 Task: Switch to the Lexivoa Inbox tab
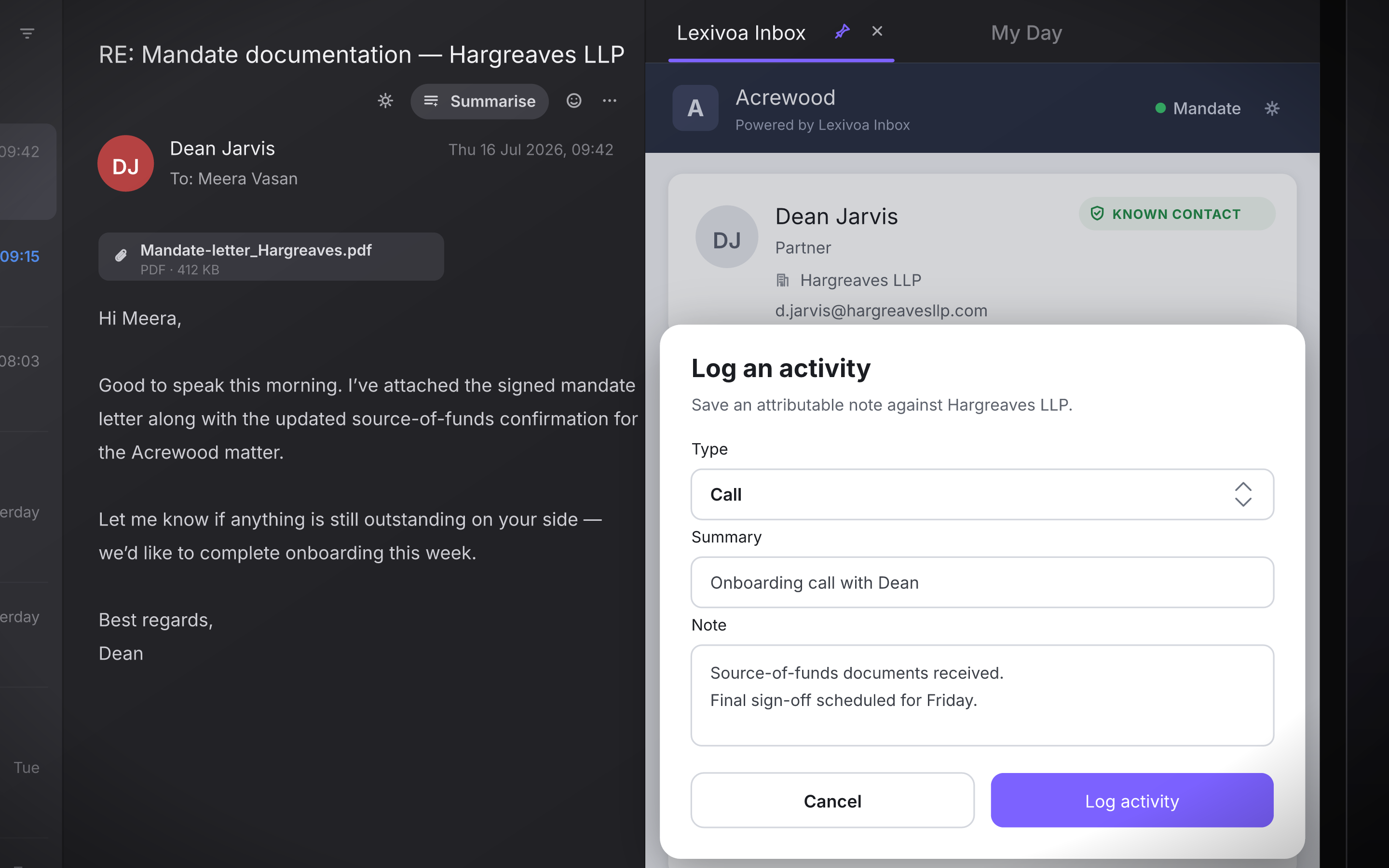pyautogui.click(x=741, y=33)
